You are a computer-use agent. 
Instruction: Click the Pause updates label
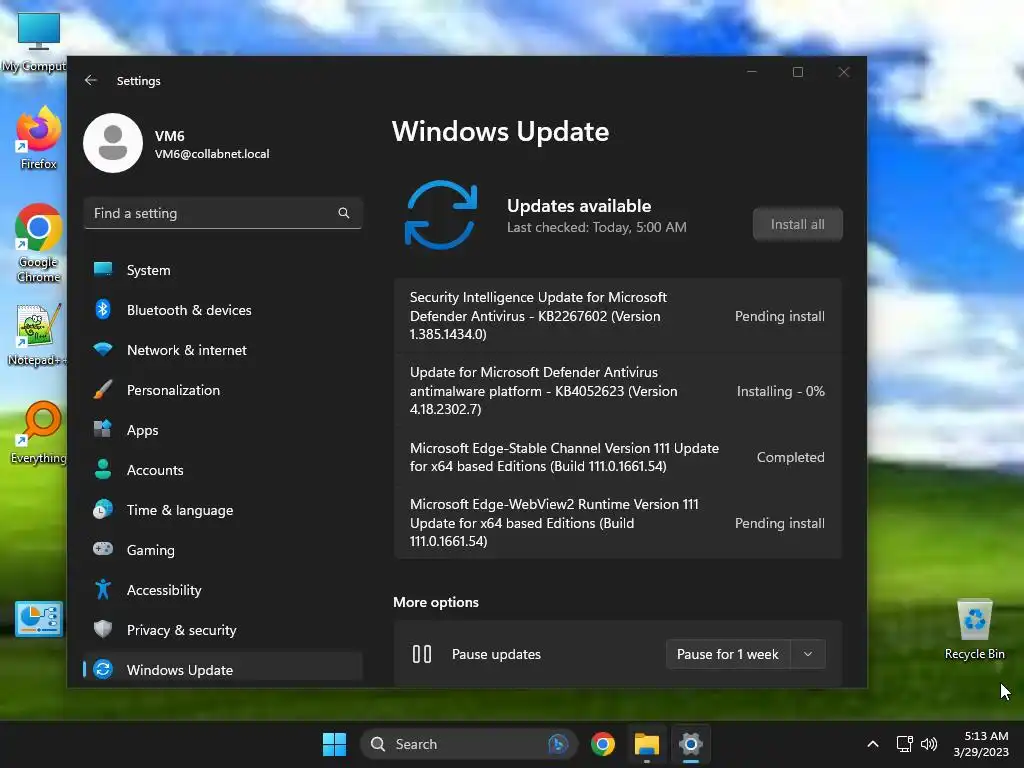(x=496, y=654)
